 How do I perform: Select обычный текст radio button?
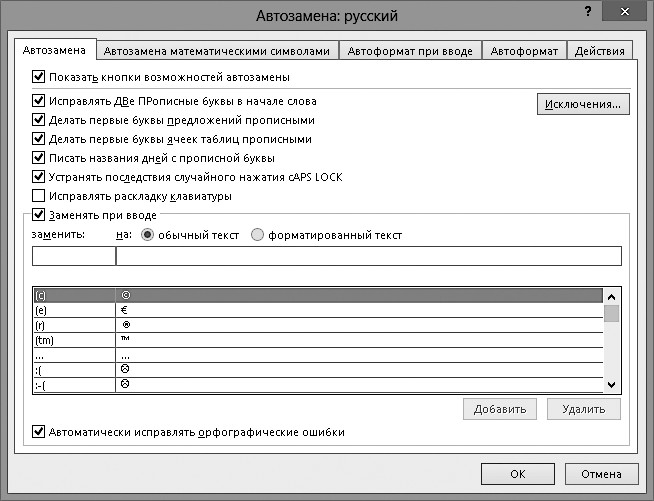(x=148, y=235)
